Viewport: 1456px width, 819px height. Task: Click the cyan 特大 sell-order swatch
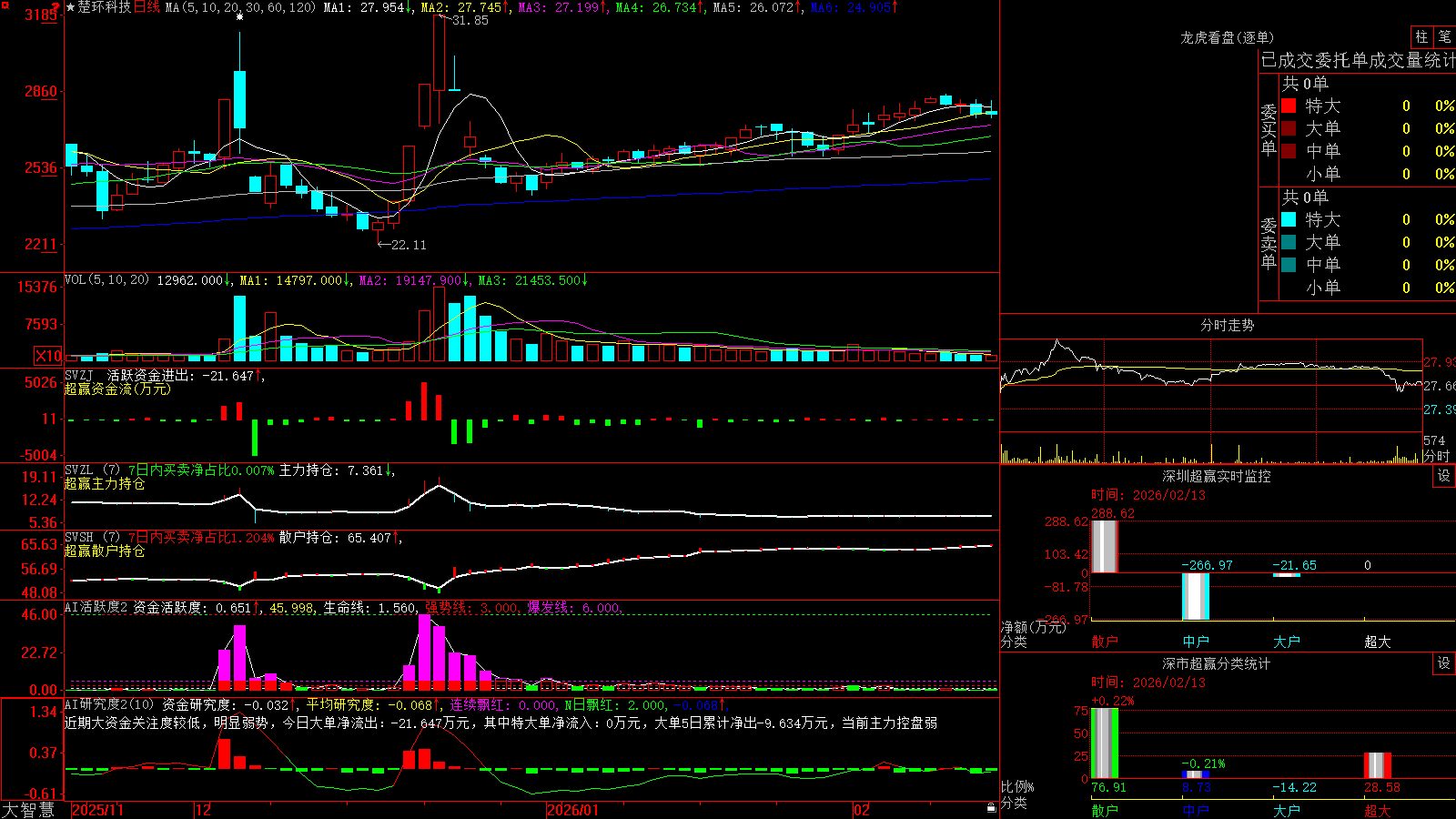pos(1289,219)
